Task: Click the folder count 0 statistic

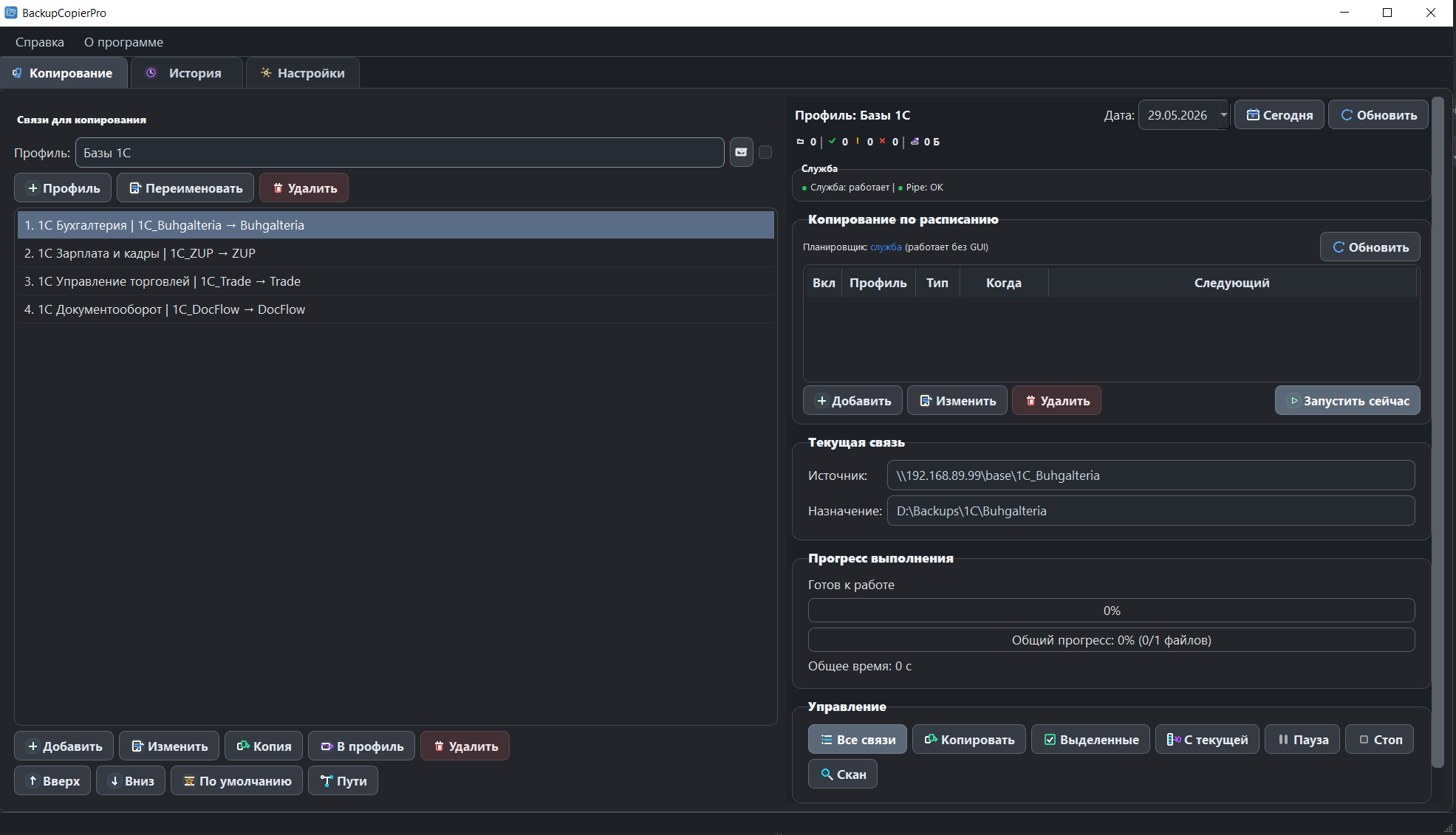Action: (x=807, y=142)
